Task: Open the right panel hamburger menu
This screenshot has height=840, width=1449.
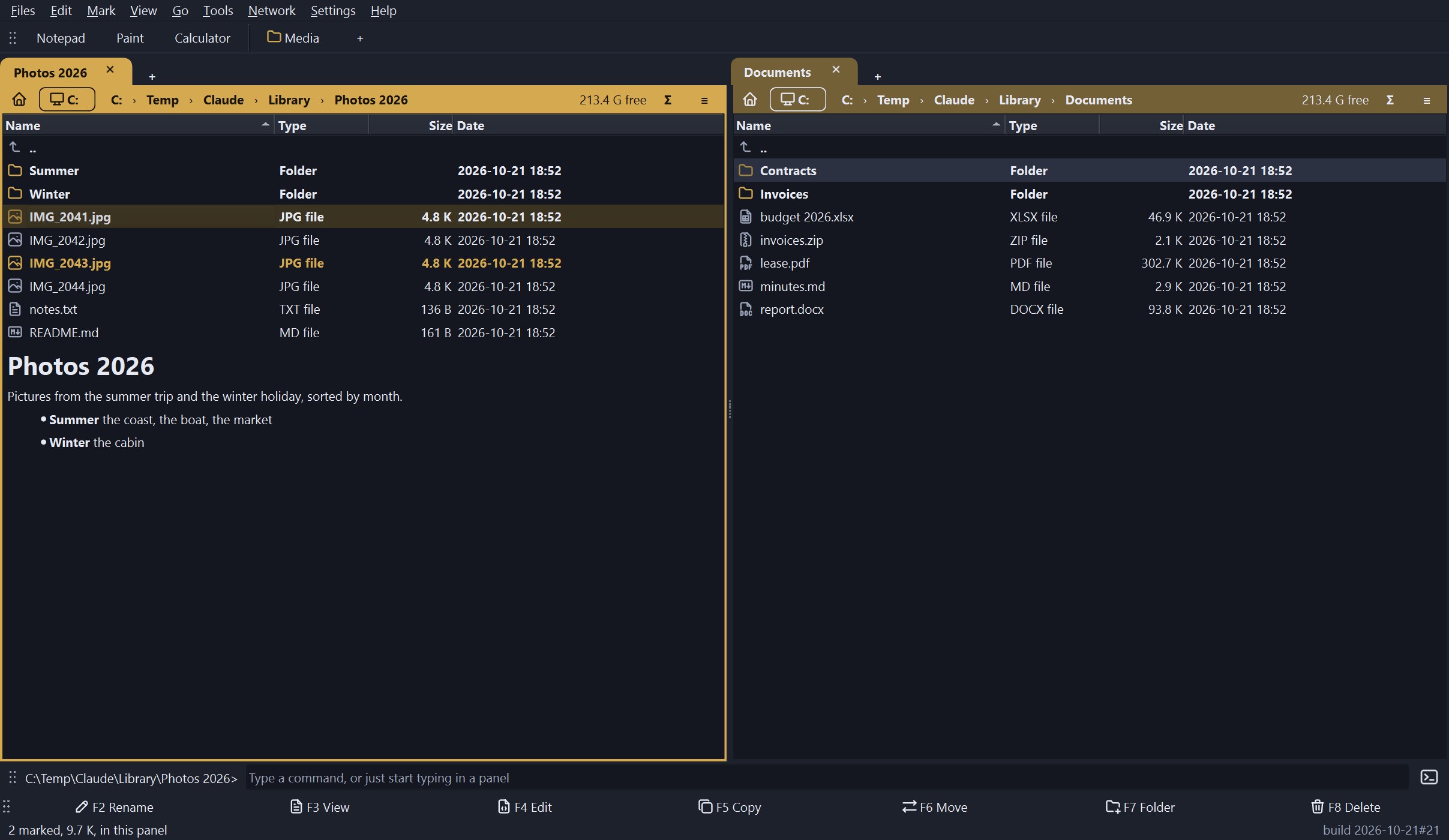Action: (1427, 100)
